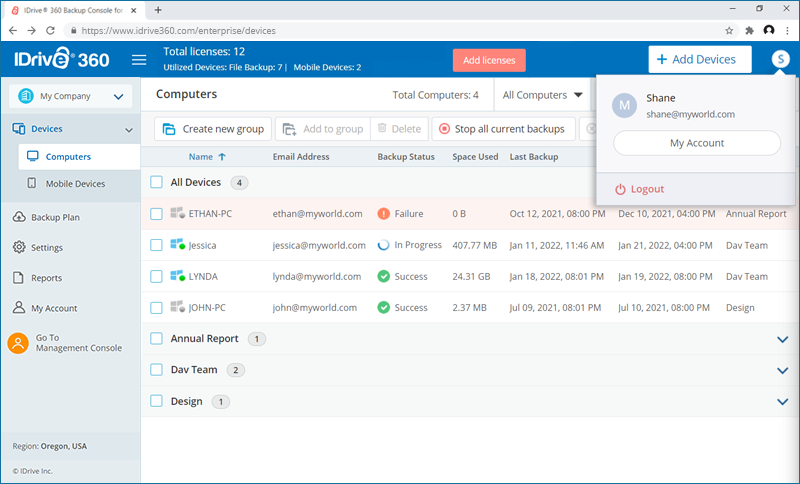Open the My Company dropdown
The image size is (800, 484).
70,96
